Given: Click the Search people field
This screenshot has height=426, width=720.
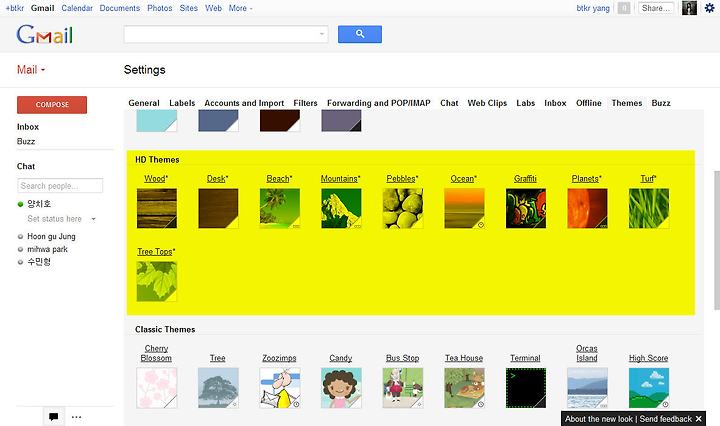Looking at the screenshot, I should (x=60, y=185).
